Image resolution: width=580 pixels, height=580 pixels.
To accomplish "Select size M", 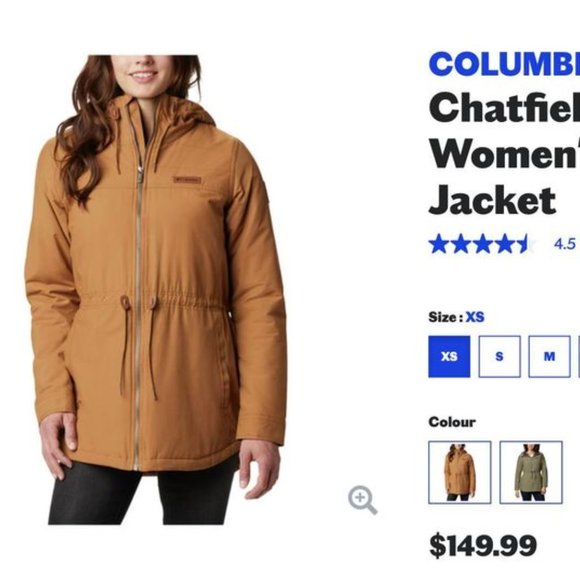I will 549,357.
